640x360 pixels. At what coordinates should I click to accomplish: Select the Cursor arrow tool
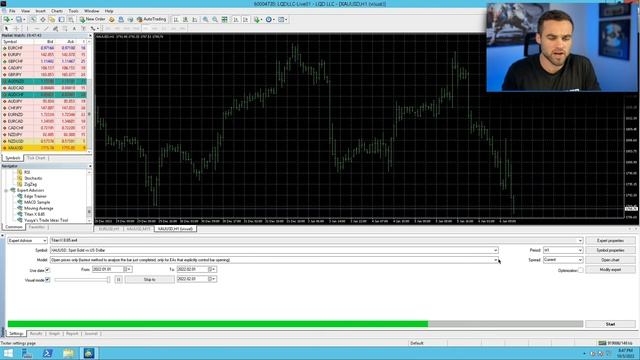6,29
